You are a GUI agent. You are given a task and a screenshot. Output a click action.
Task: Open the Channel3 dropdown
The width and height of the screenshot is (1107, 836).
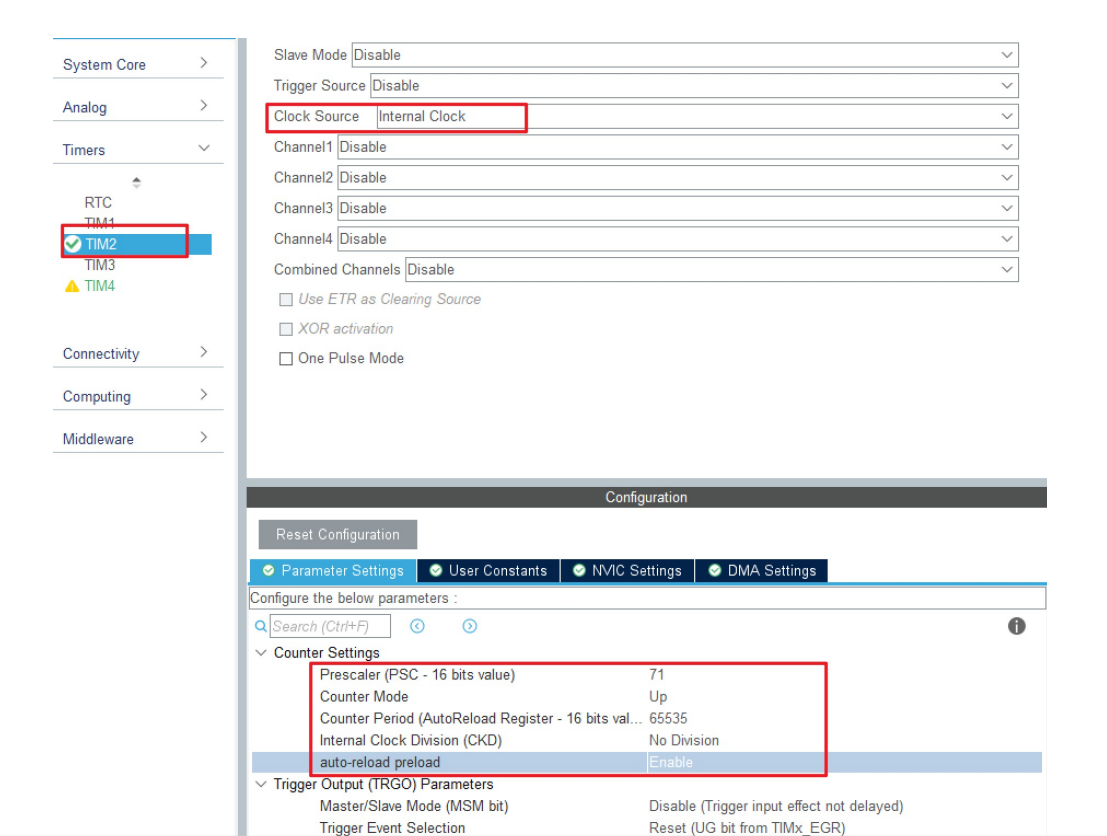click(678, 208)
